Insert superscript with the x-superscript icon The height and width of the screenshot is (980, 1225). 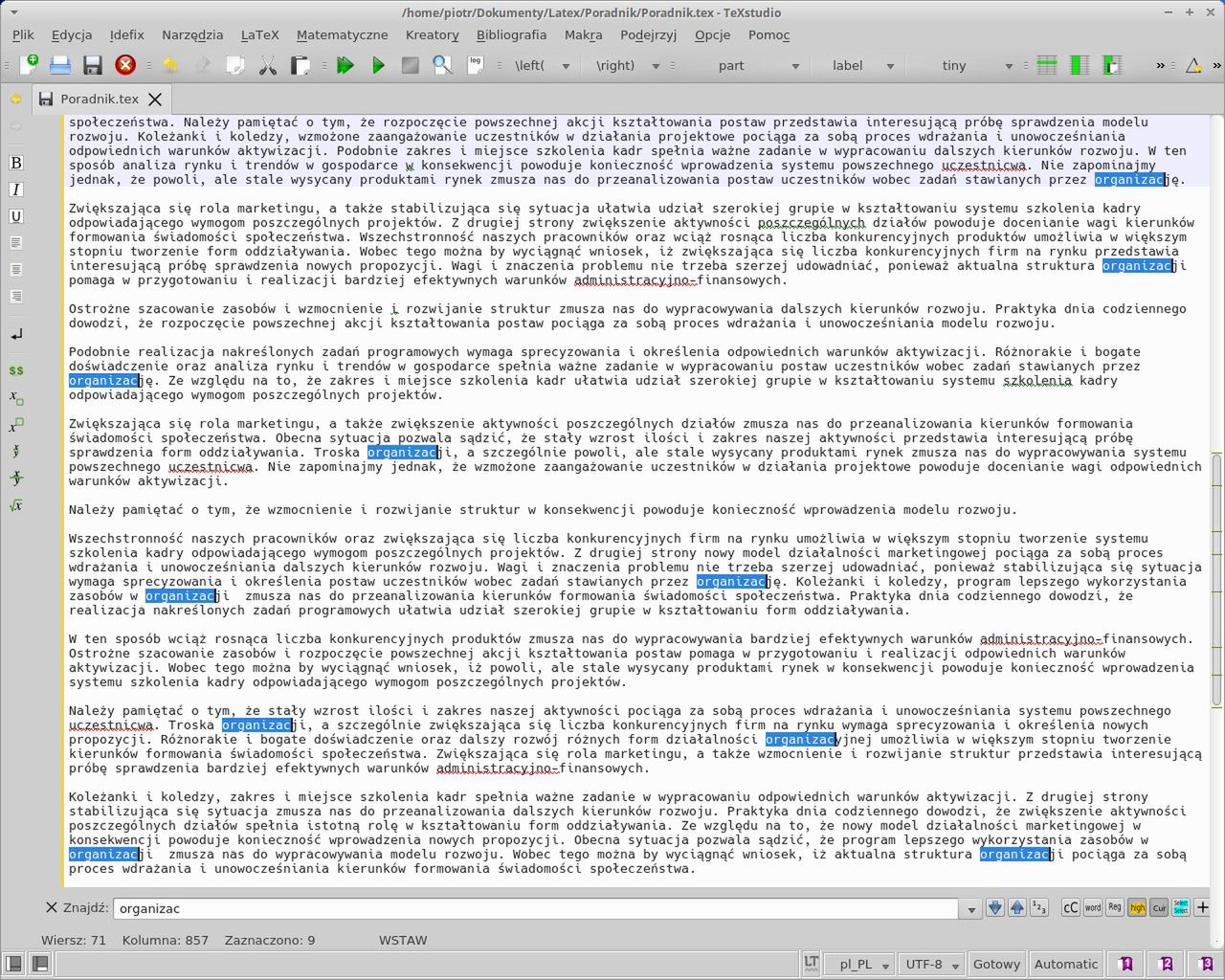(x=15, y=424)
